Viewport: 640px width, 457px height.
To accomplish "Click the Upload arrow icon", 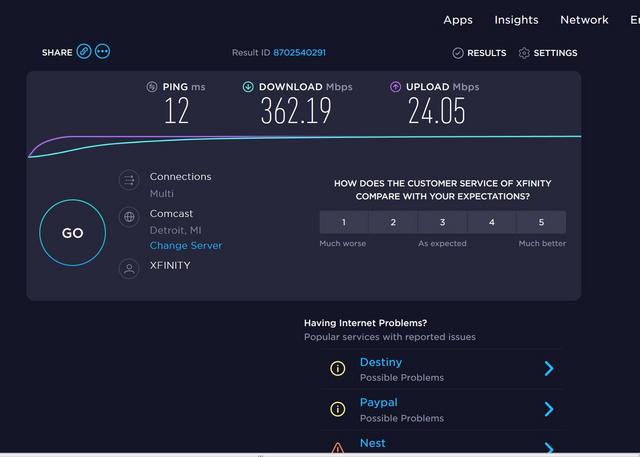I will [395, 87].
